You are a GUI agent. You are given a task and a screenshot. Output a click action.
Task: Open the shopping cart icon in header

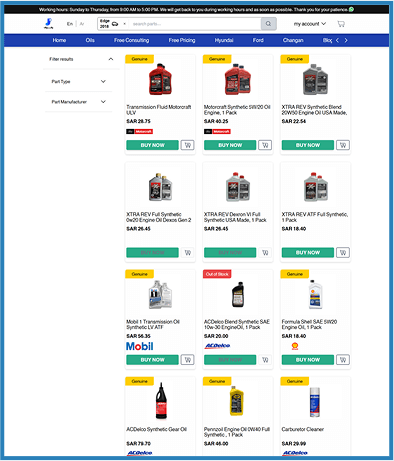[x=341, y=24]
